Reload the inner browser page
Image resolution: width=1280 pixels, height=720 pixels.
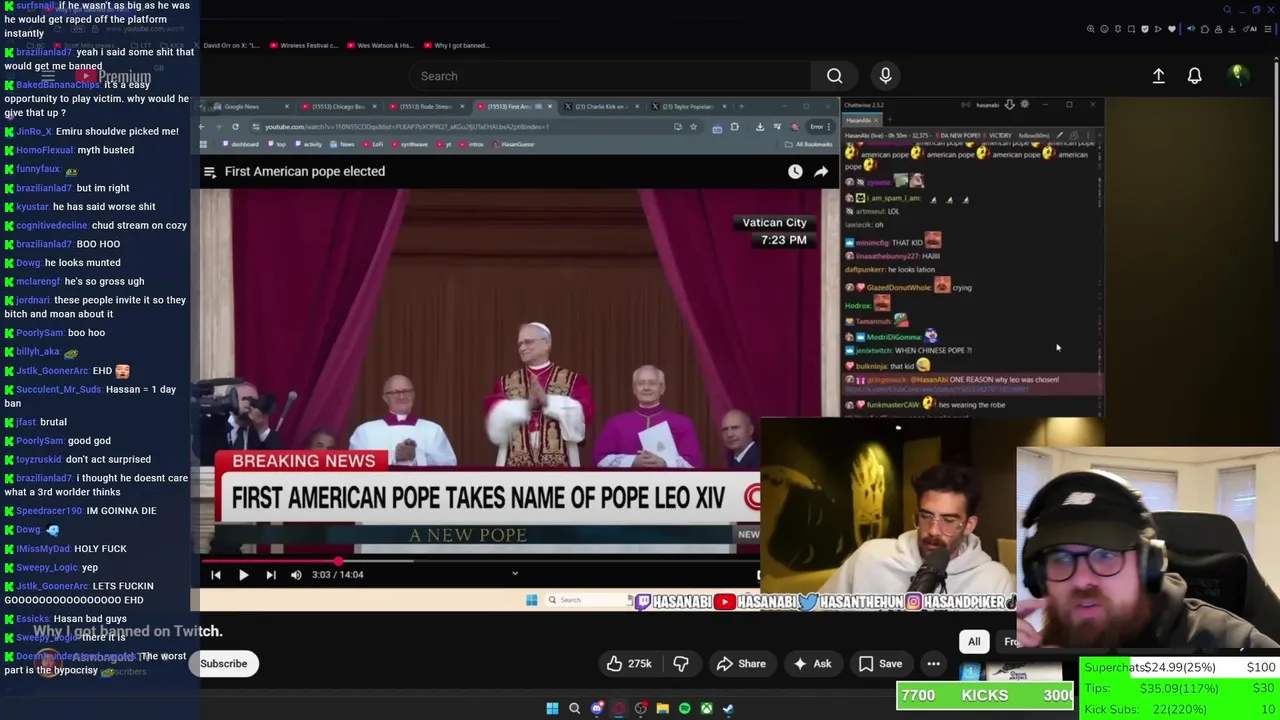pyautogui.click(x=235, y=127)
